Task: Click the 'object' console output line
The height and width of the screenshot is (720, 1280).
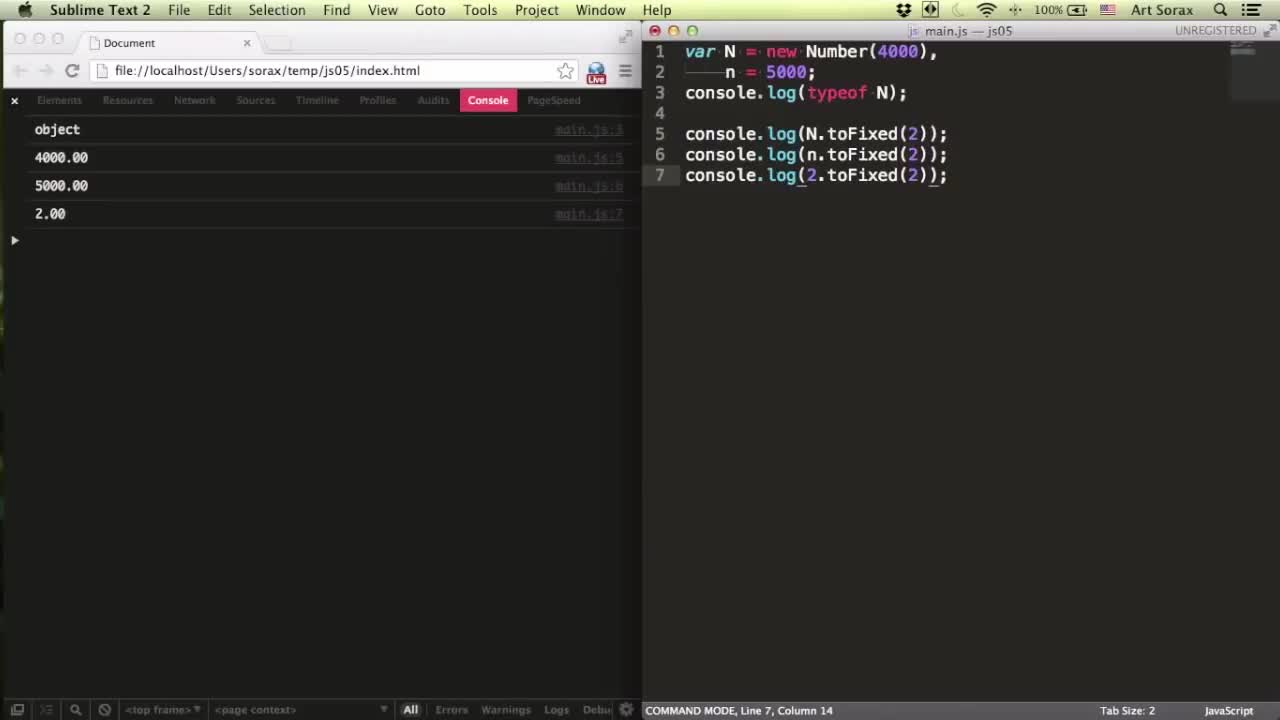Action: tap(57, 129)
